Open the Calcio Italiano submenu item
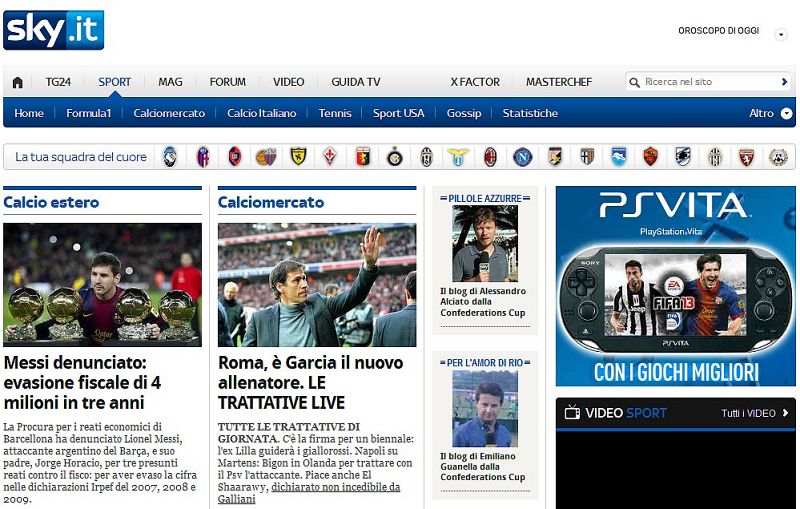The height and width of the screenshot is (509, 800). pos(262,113)
